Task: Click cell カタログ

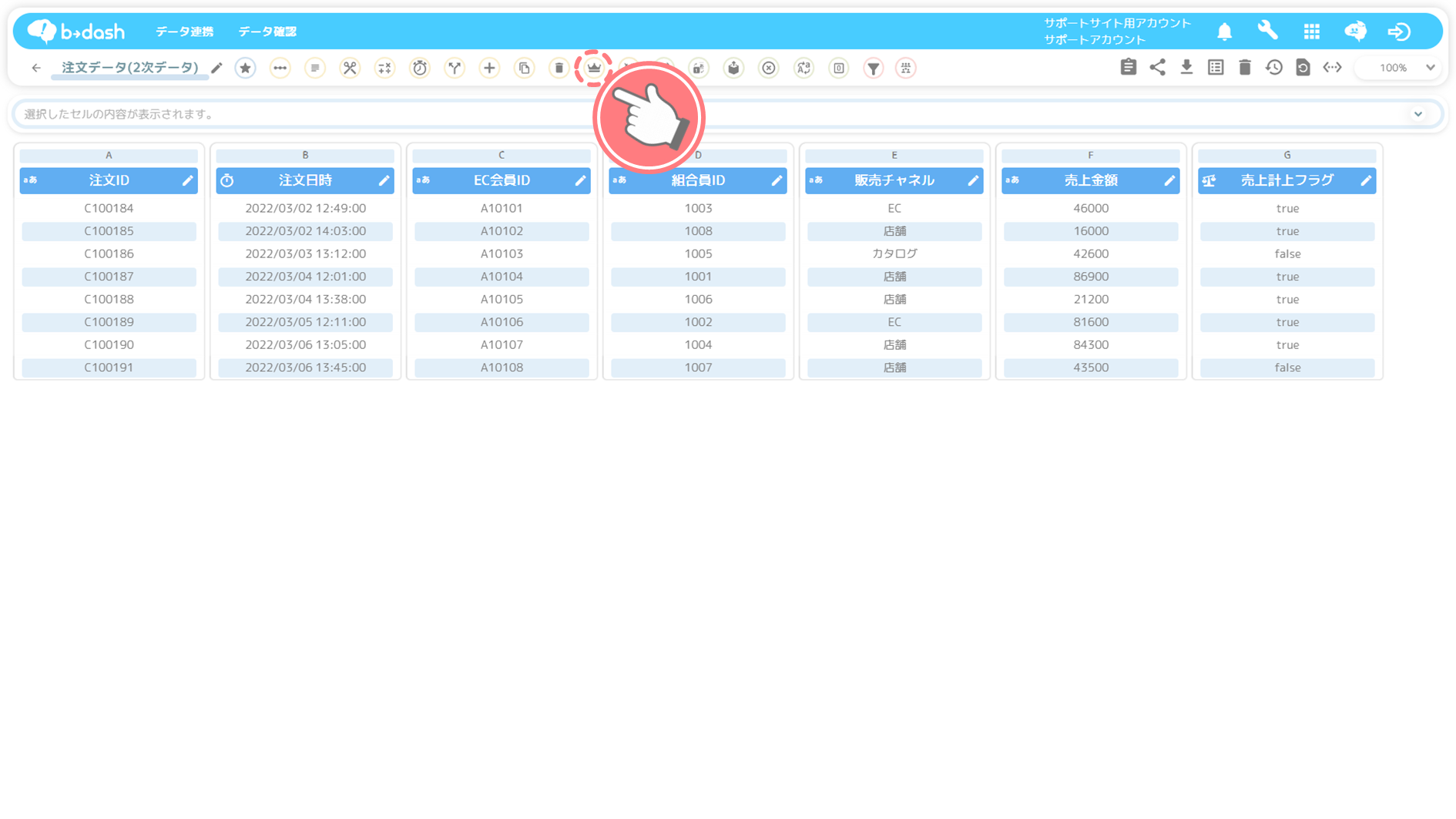Action: pyautogui.click(x=894, y=253)
